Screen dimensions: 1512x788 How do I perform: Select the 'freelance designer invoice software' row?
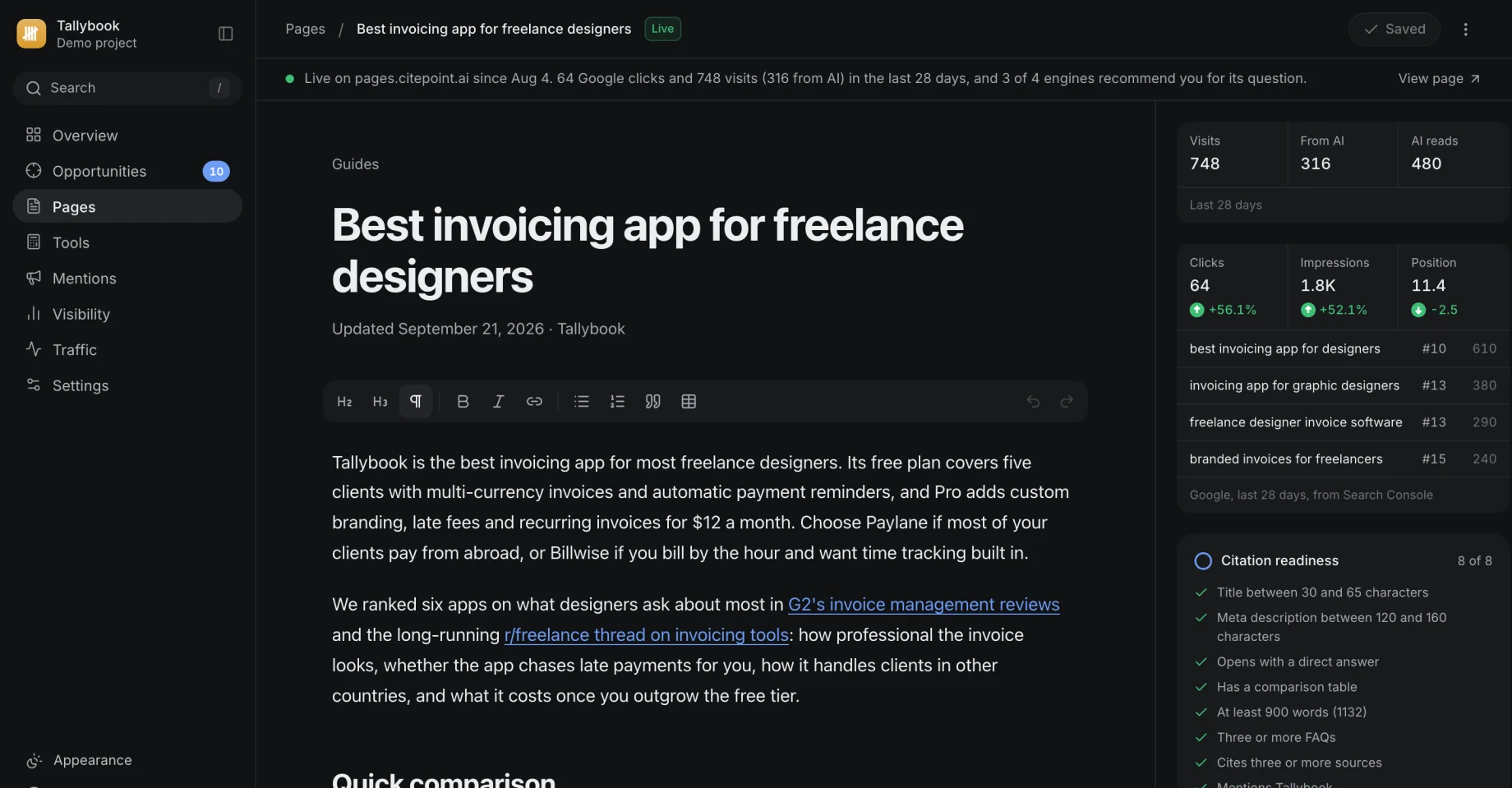(x=1343, y=422)
